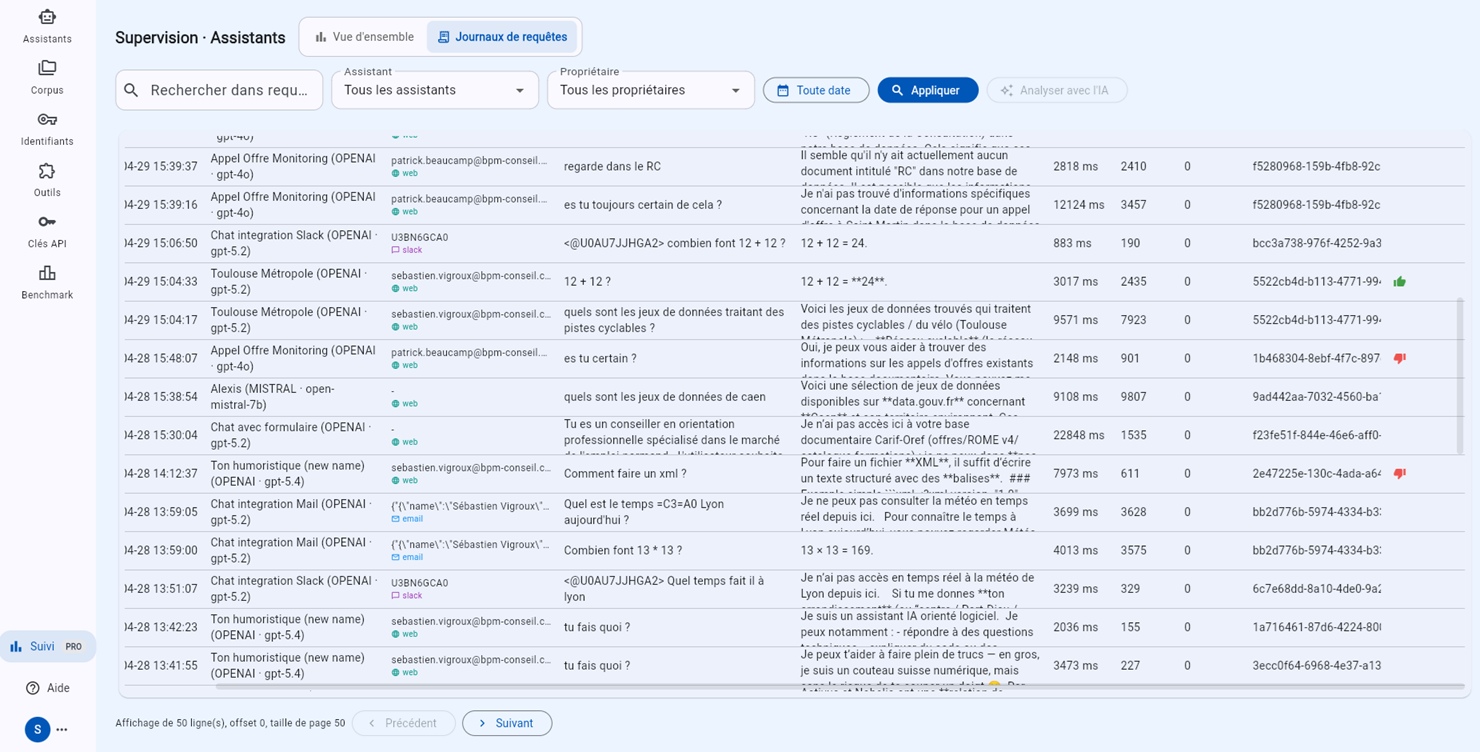Click the request ID starting with 9ad442aa
The image size is (1480, 752).
[x=1317, y=397]
